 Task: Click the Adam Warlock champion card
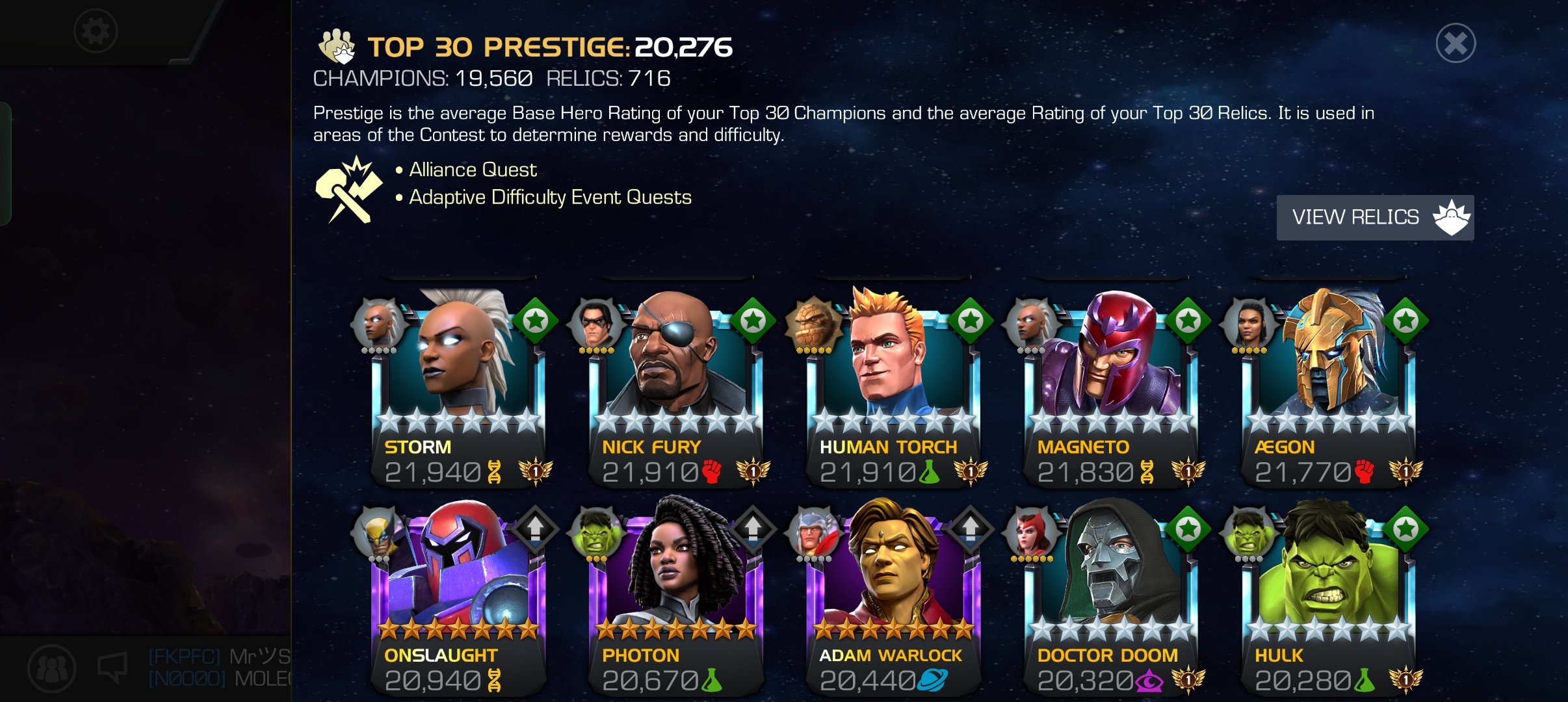(x=895, y=598)
